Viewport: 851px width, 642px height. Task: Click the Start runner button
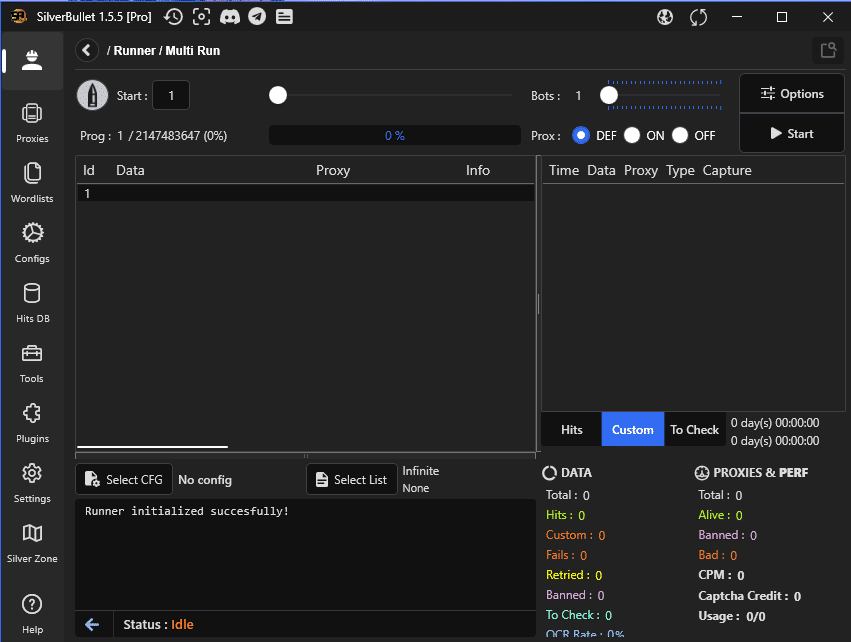coord(792,134)
